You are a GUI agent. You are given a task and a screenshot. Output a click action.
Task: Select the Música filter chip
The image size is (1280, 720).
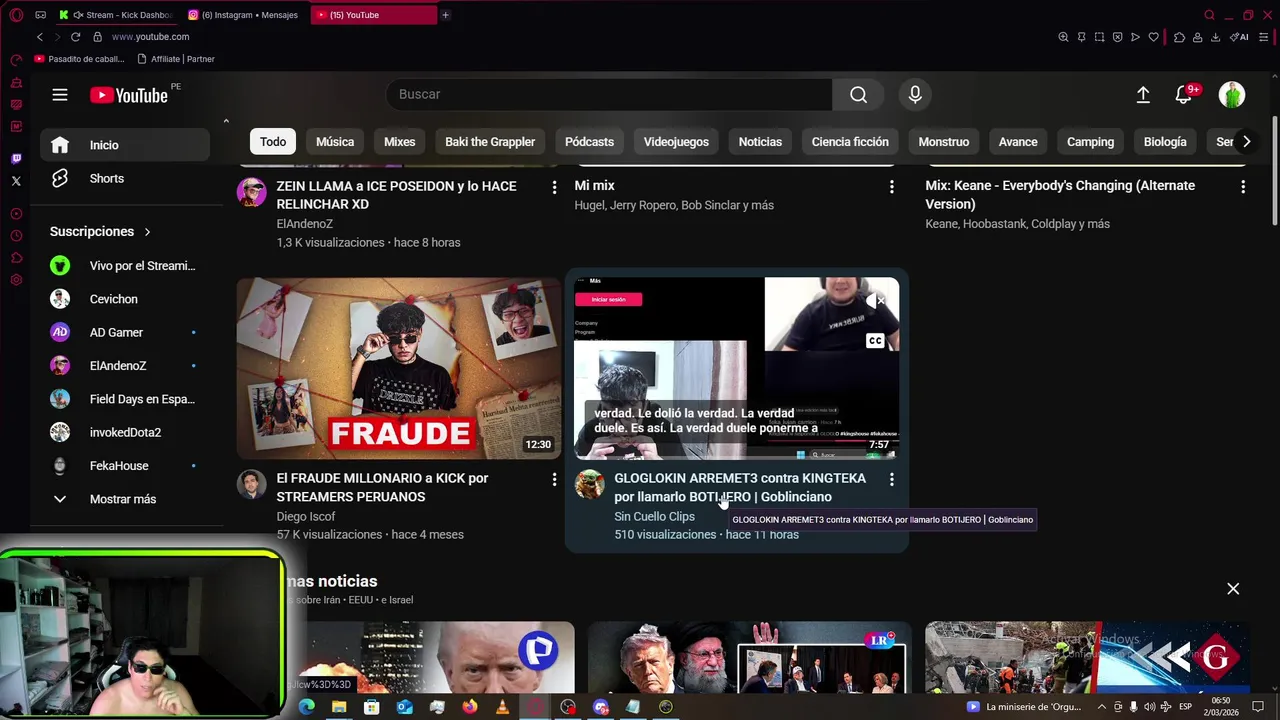335,142
